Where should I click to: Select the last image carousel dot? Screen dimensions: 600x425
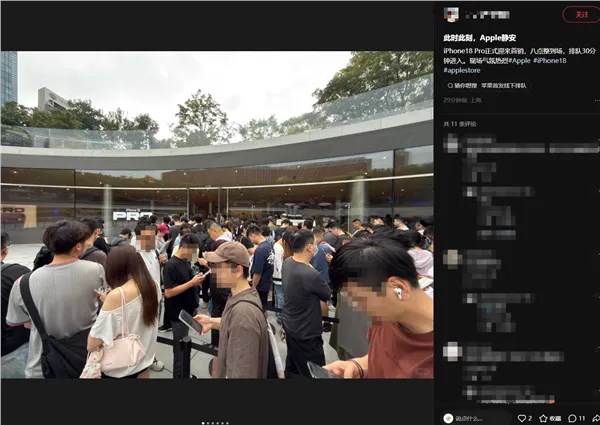tap(227, 423)
